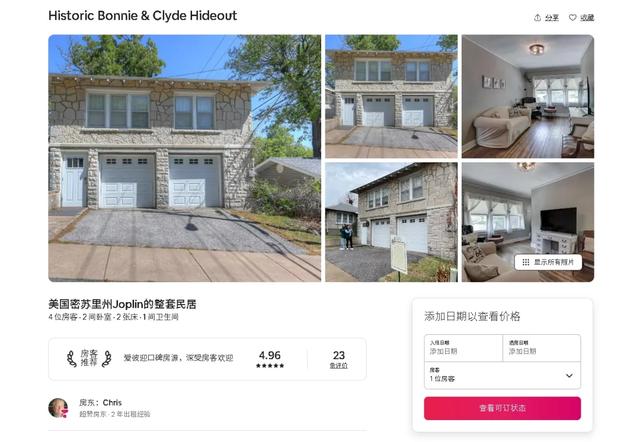Open the 23 reviews link

(338, 359)
